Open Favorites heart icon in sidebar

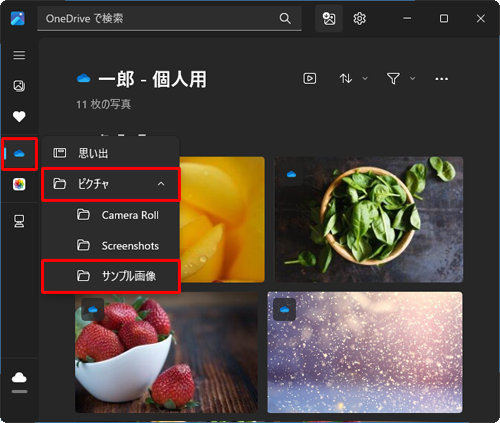click(x=19, y=117)
